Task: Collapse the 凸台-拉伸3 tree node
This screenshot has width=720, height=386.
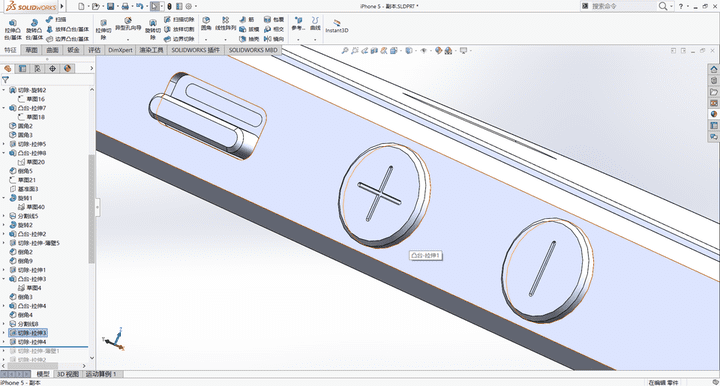Action: coord(4,279)
